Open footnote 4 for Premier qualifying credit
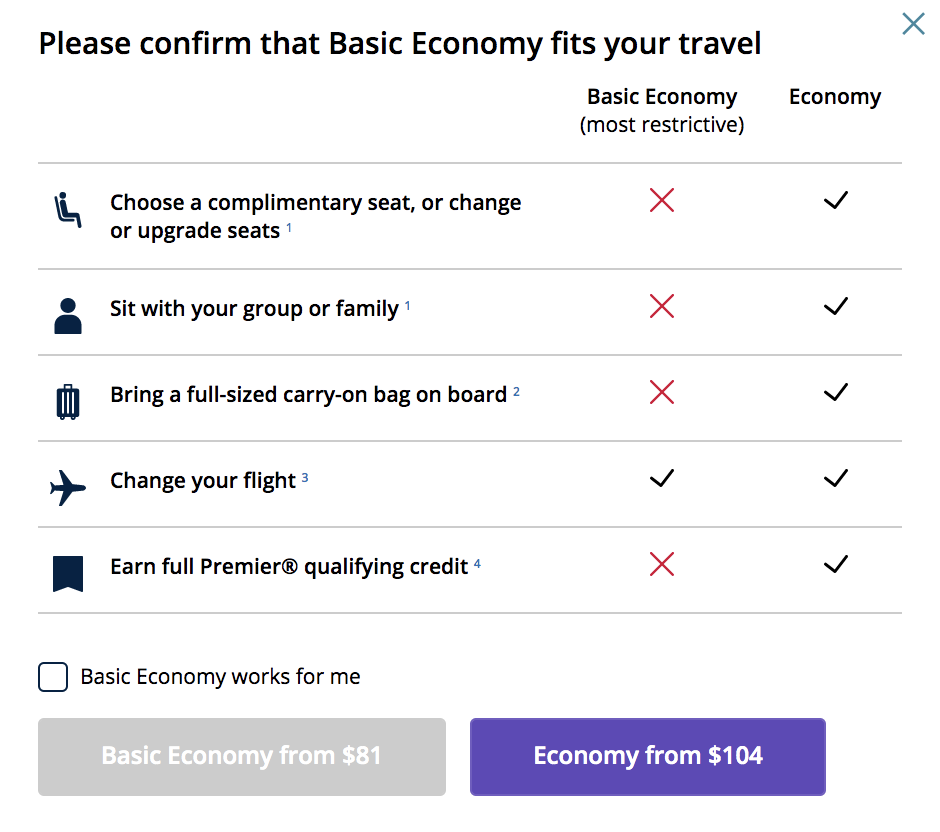The image size is (940, 832). point(475,561)
